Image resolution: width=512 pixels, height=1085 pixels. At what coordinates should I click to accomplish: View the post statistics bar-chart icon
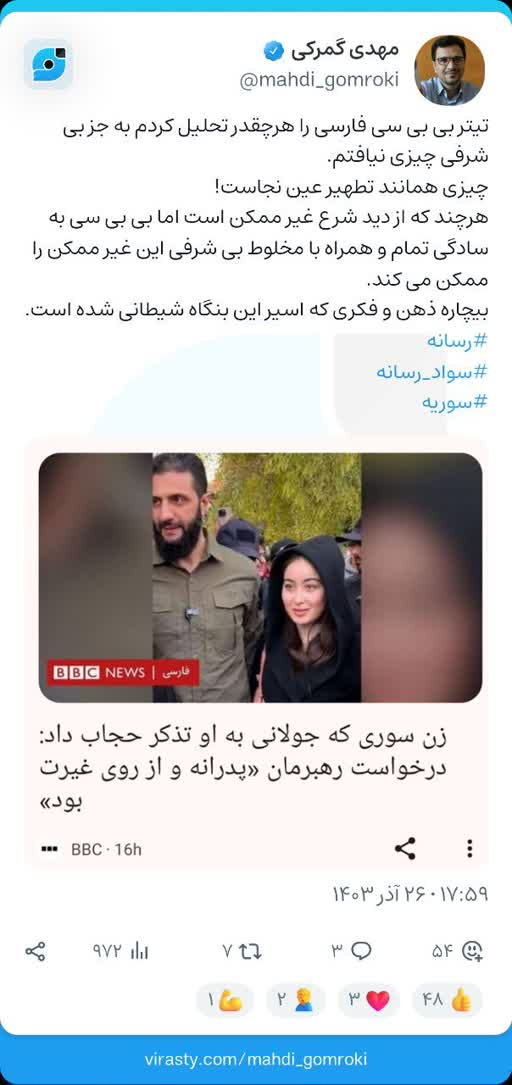click(140, 951)
